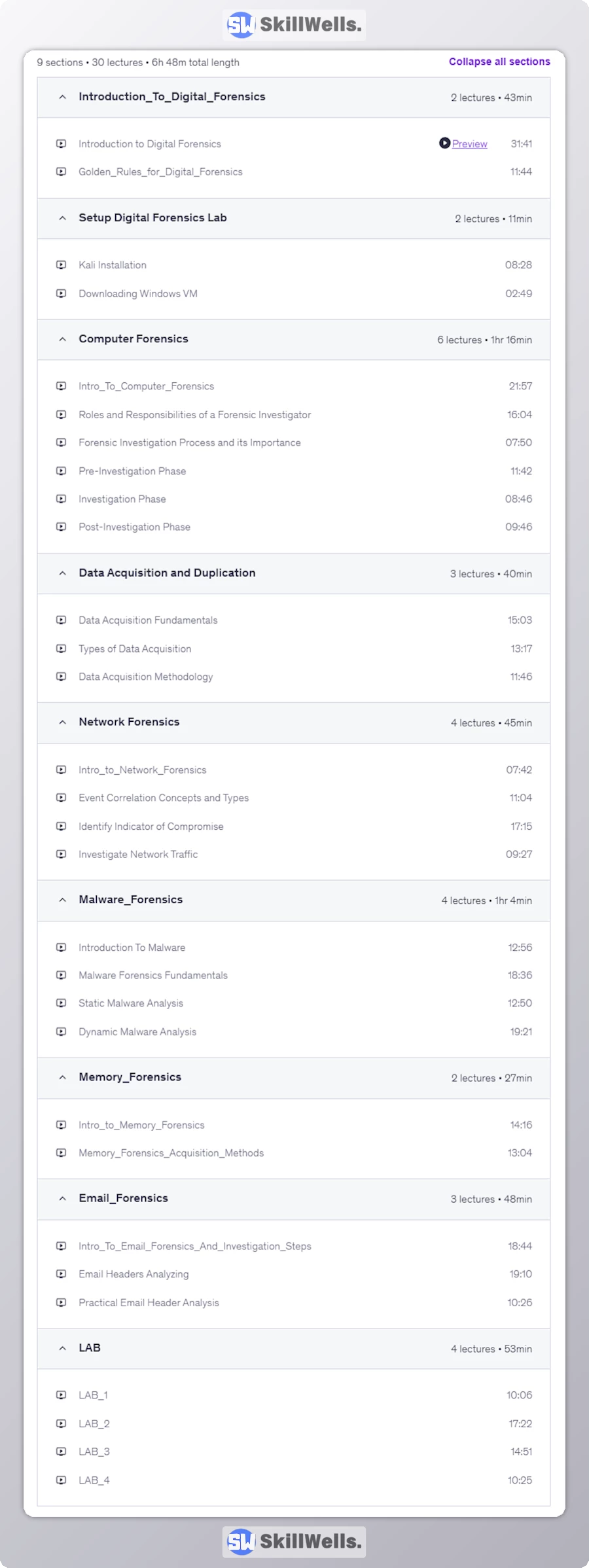Screen dimensions: 589x1568
Task: Select the Dynamic Malware Analysis lecture
Action: (137, 1032)
